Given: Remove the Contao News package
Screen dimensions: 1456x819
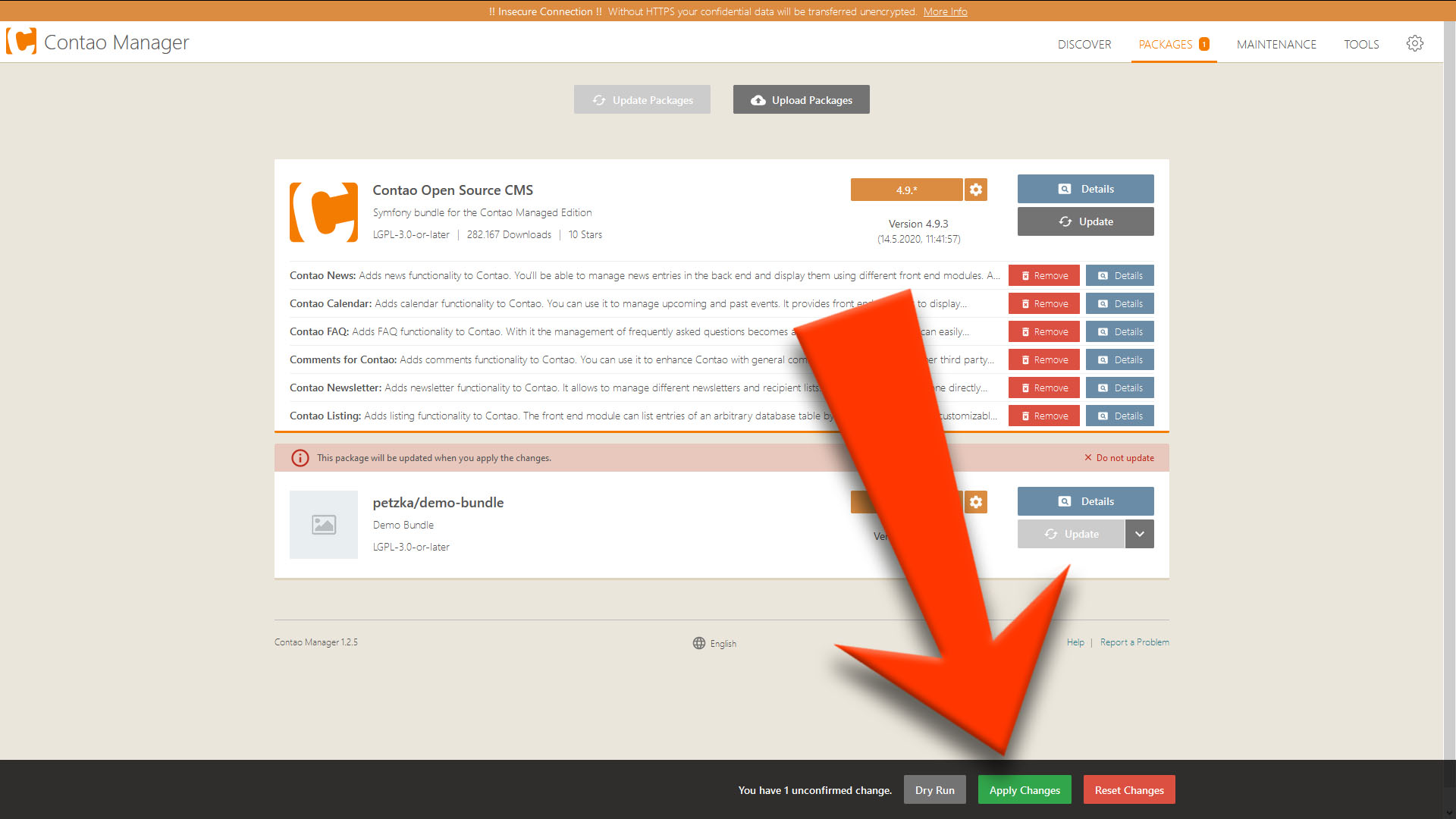Looking at the screenshot, I should pos(1044,276).
